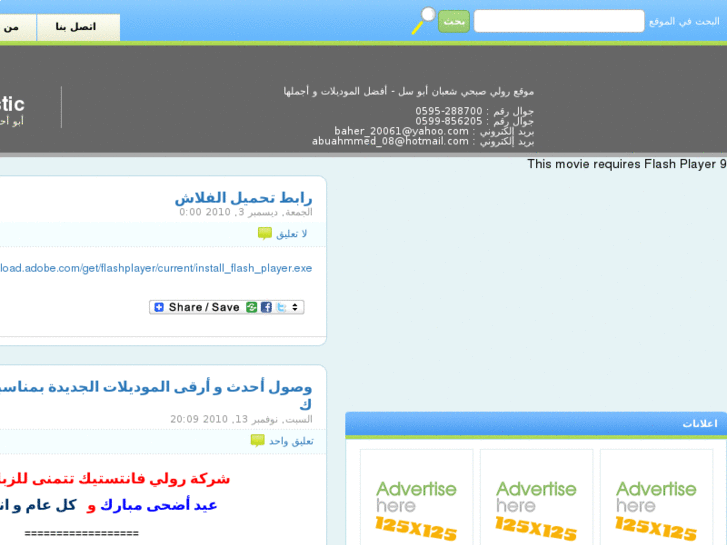Click blue text عيد أضحى مبارك
This screenshot has width=727, height=545.
(159, 505)
